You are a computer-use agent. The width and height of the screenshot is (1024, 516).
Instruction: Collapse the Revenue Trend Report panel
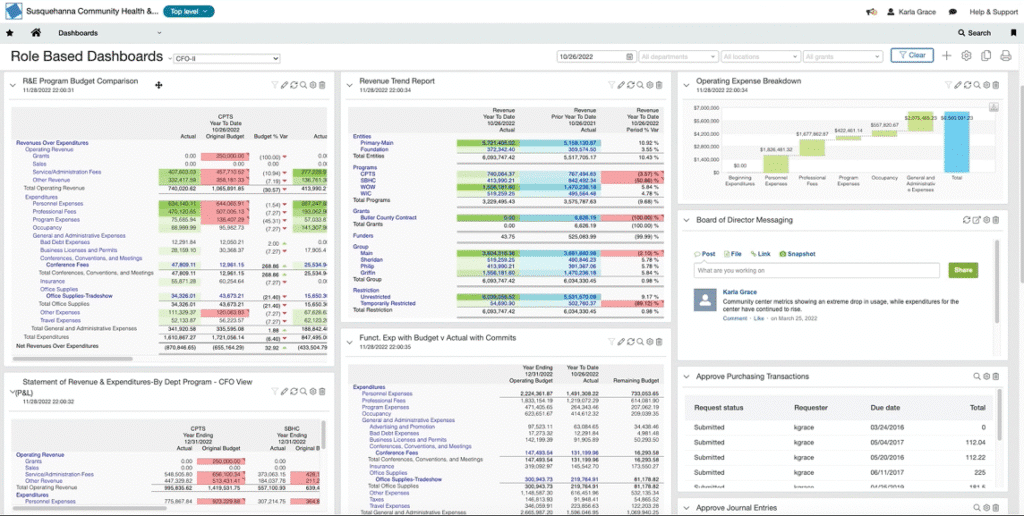[350, 84]
